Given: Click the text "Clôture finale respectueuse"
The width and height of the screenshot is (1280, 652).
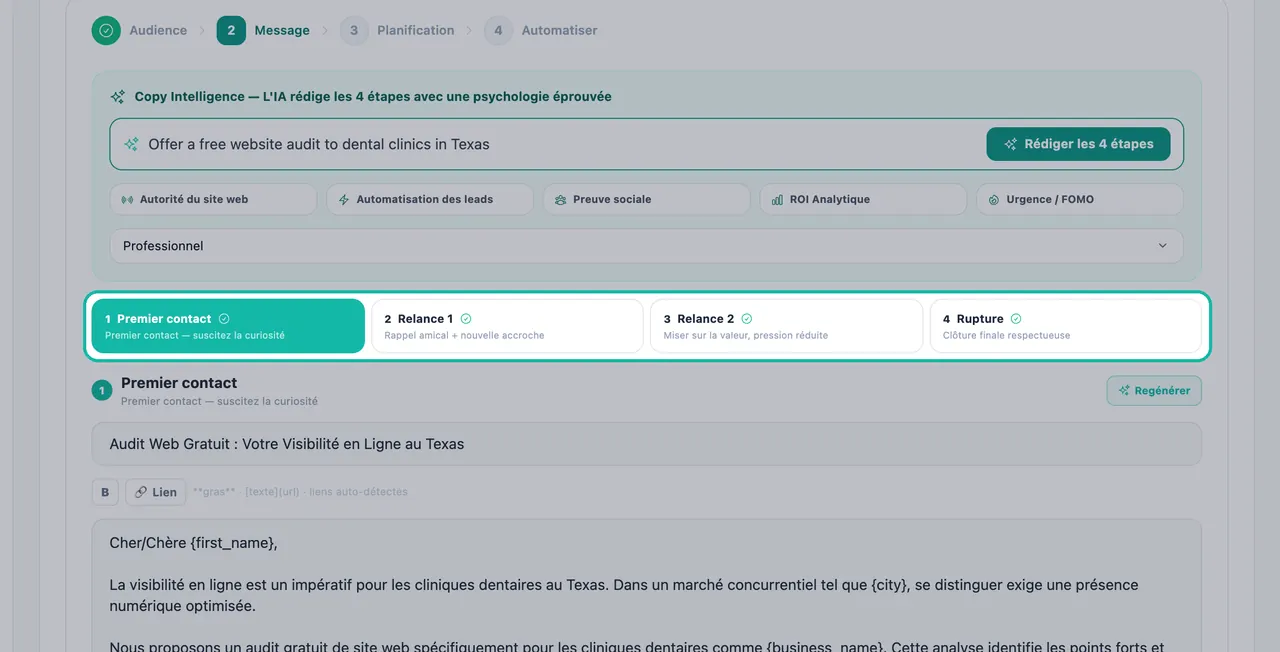Looking at the screenshot, I should pos(1007,336).
